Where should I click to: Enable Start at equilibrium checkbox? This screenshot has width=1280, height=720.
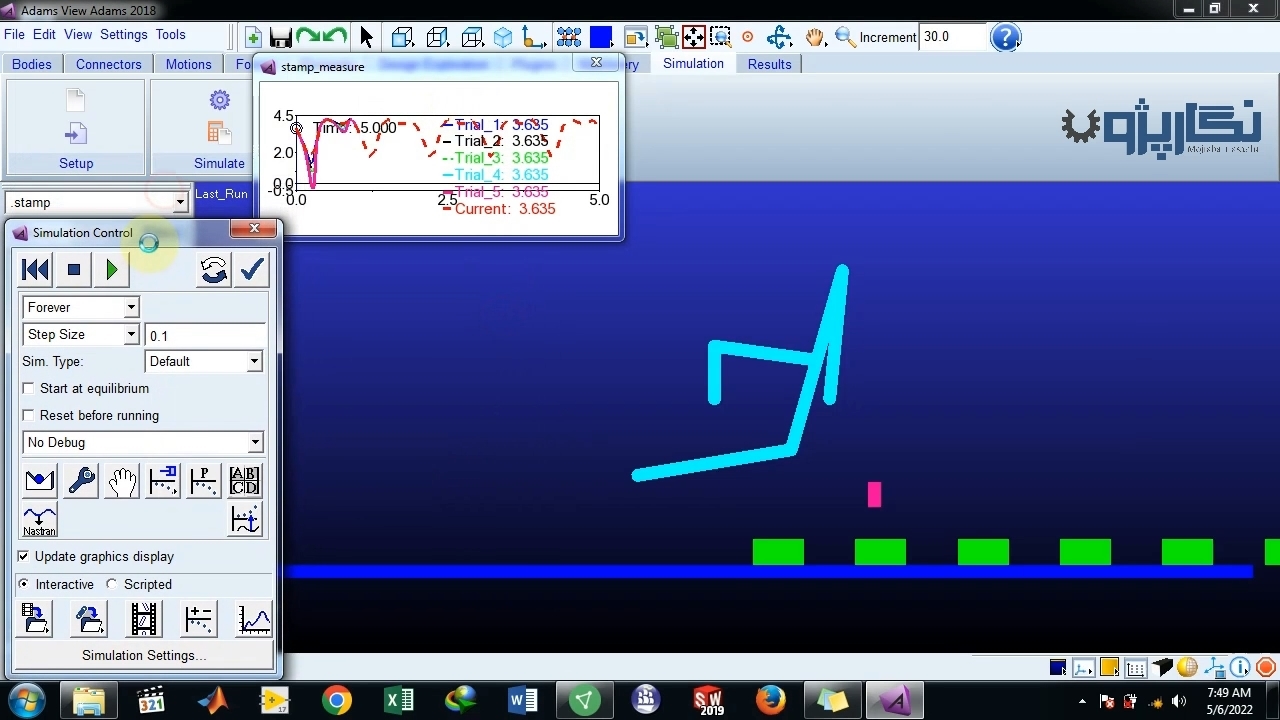(x=29, y=388)
